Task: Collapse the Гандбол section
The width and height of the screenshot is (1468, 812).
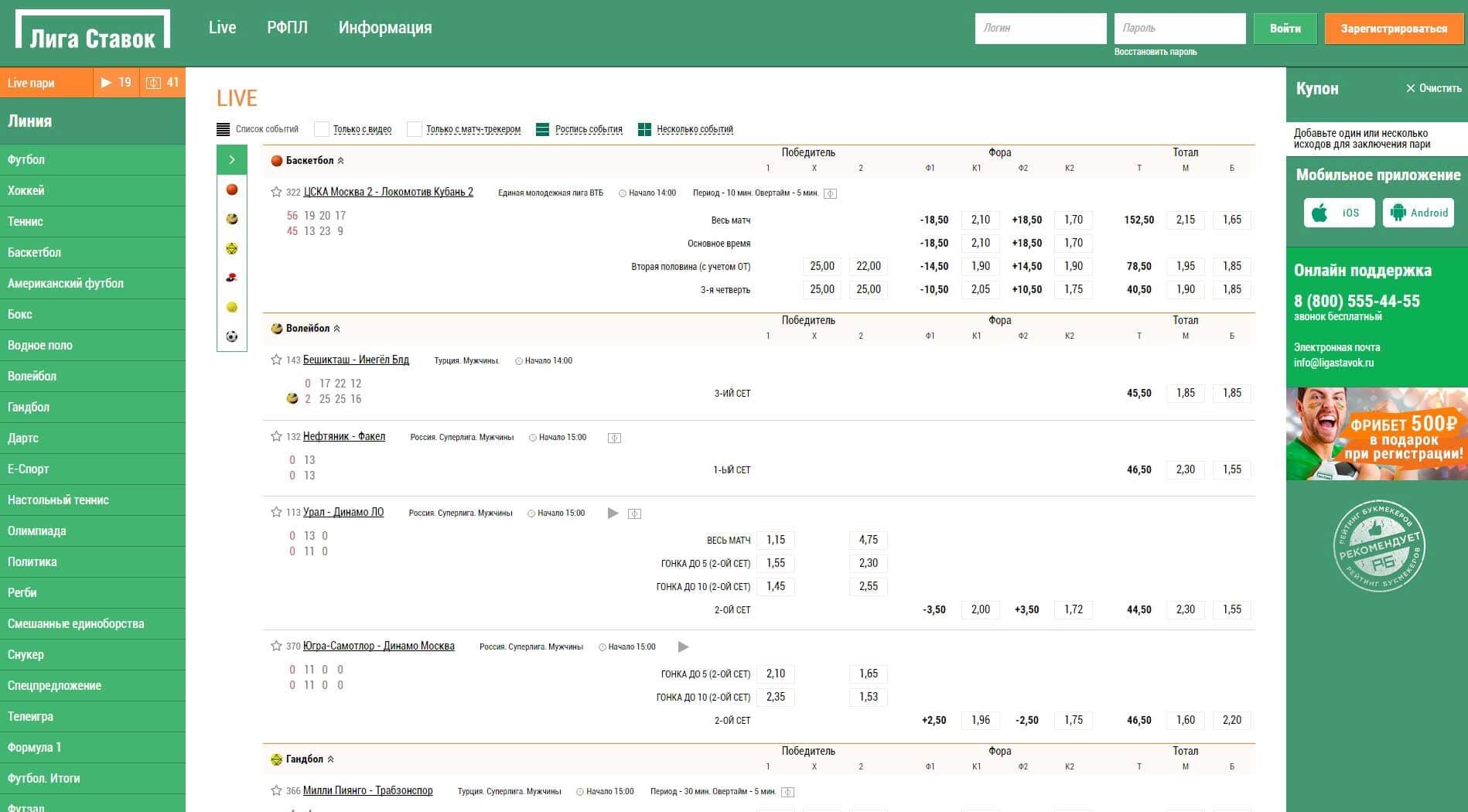Action: pyautogui.click(x=331, y=759)
